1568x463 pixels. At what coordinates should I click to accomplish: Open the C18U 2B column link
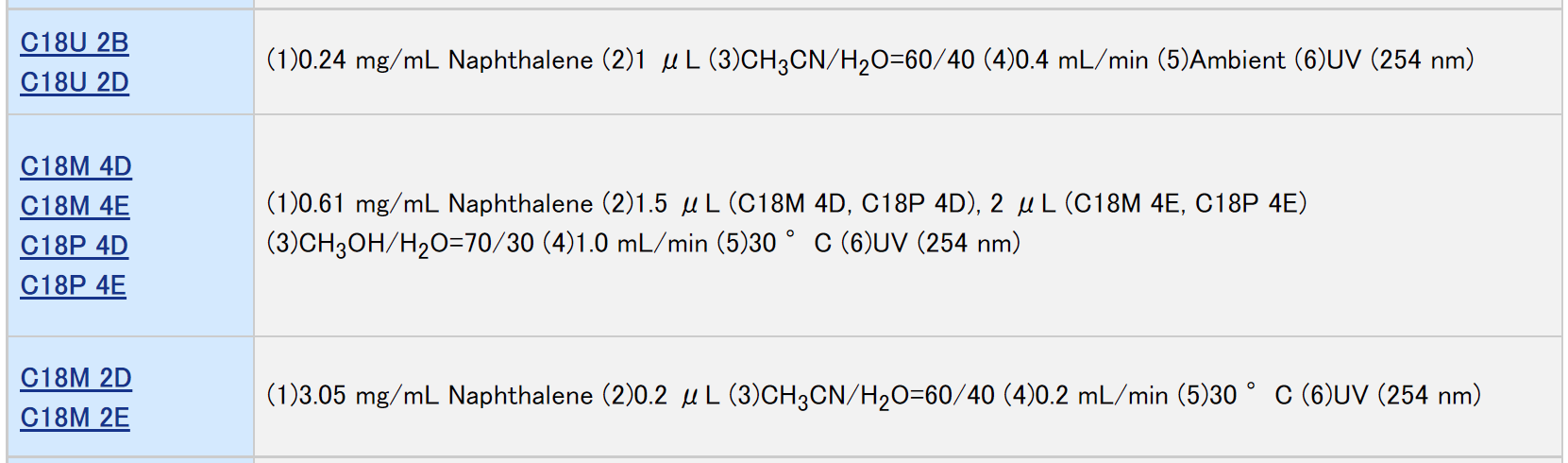tap(75, 43)
